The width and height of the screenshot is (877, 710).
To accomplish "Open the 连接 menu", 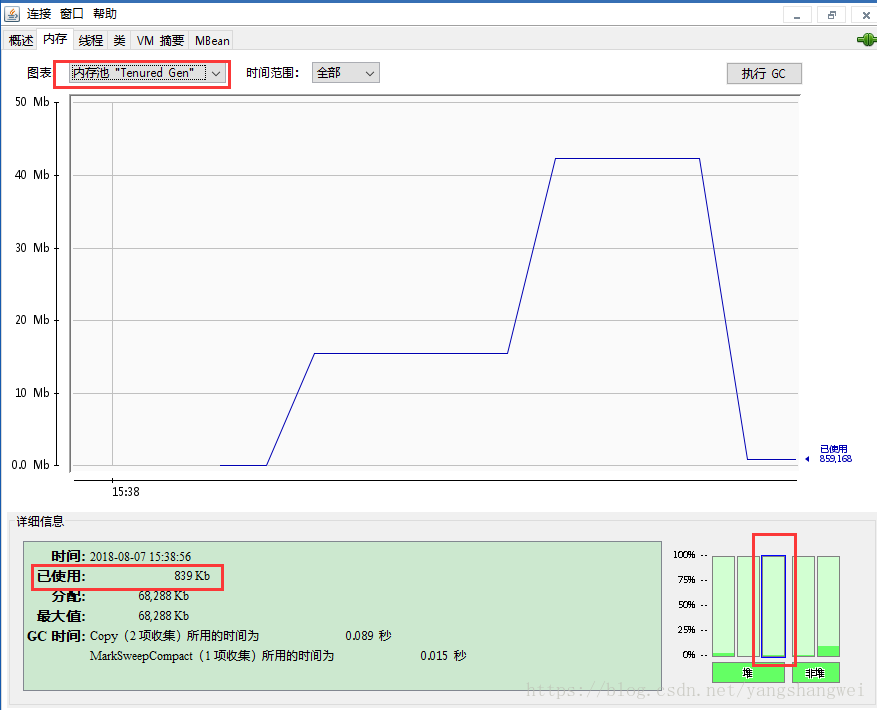I will [39, 14].
